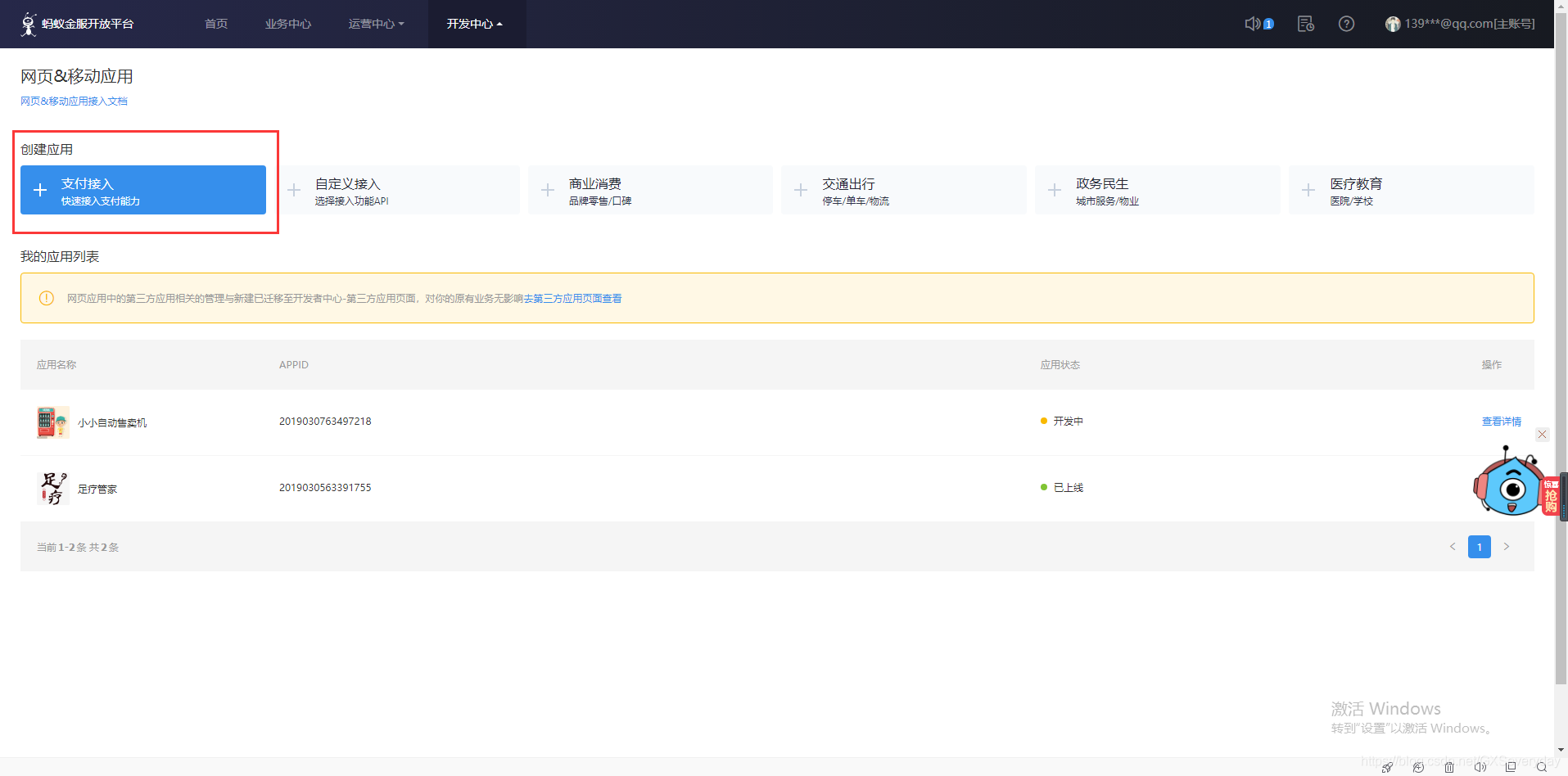Click the magnifier zoom icon in status bar

click(1542, 767)
